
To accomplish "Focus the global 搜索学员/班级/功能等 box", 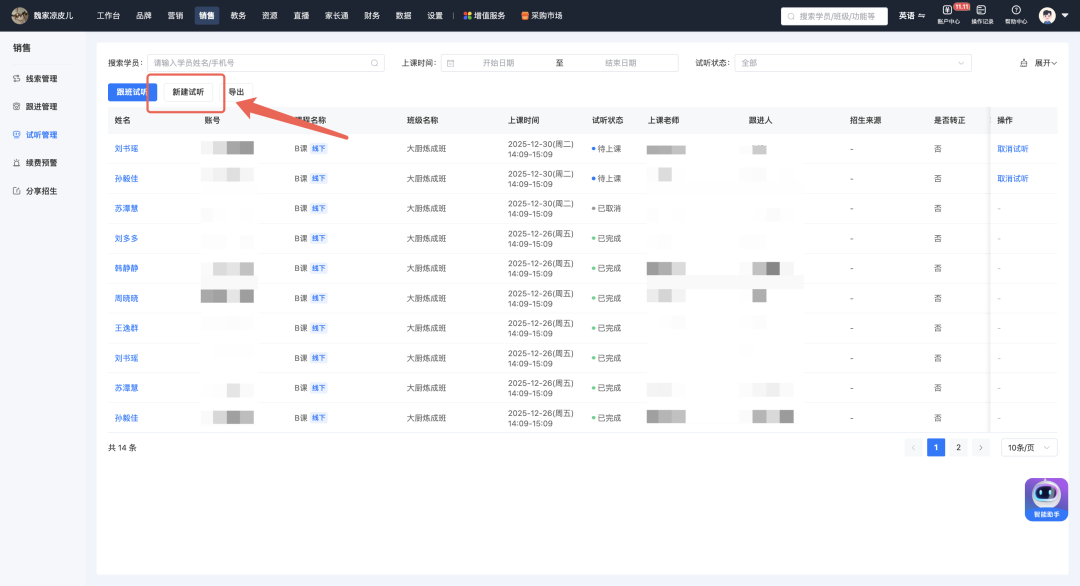I will [x=834, y=16].
